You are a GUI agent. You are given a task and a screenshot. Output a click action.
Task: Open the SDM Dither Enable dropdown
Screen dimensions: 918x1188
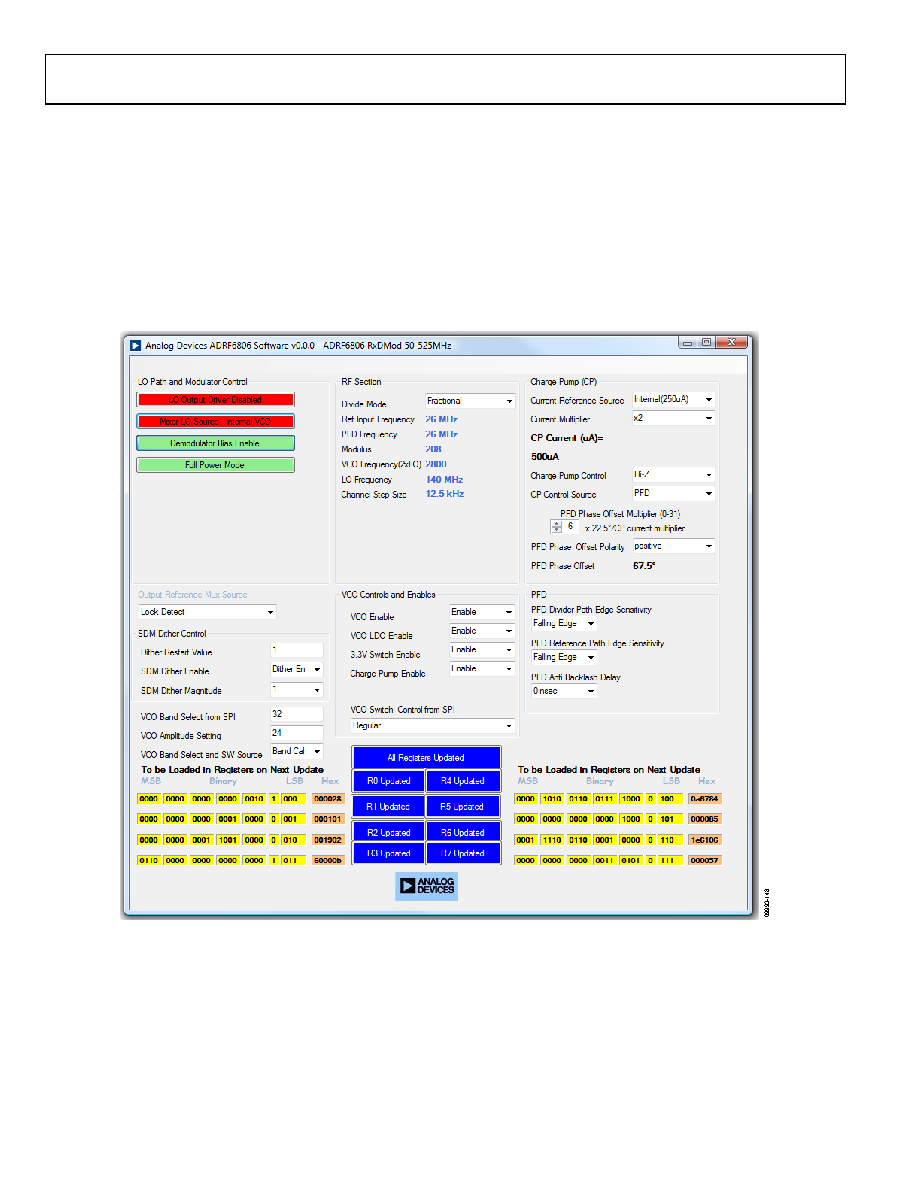[x=297, y=670]
